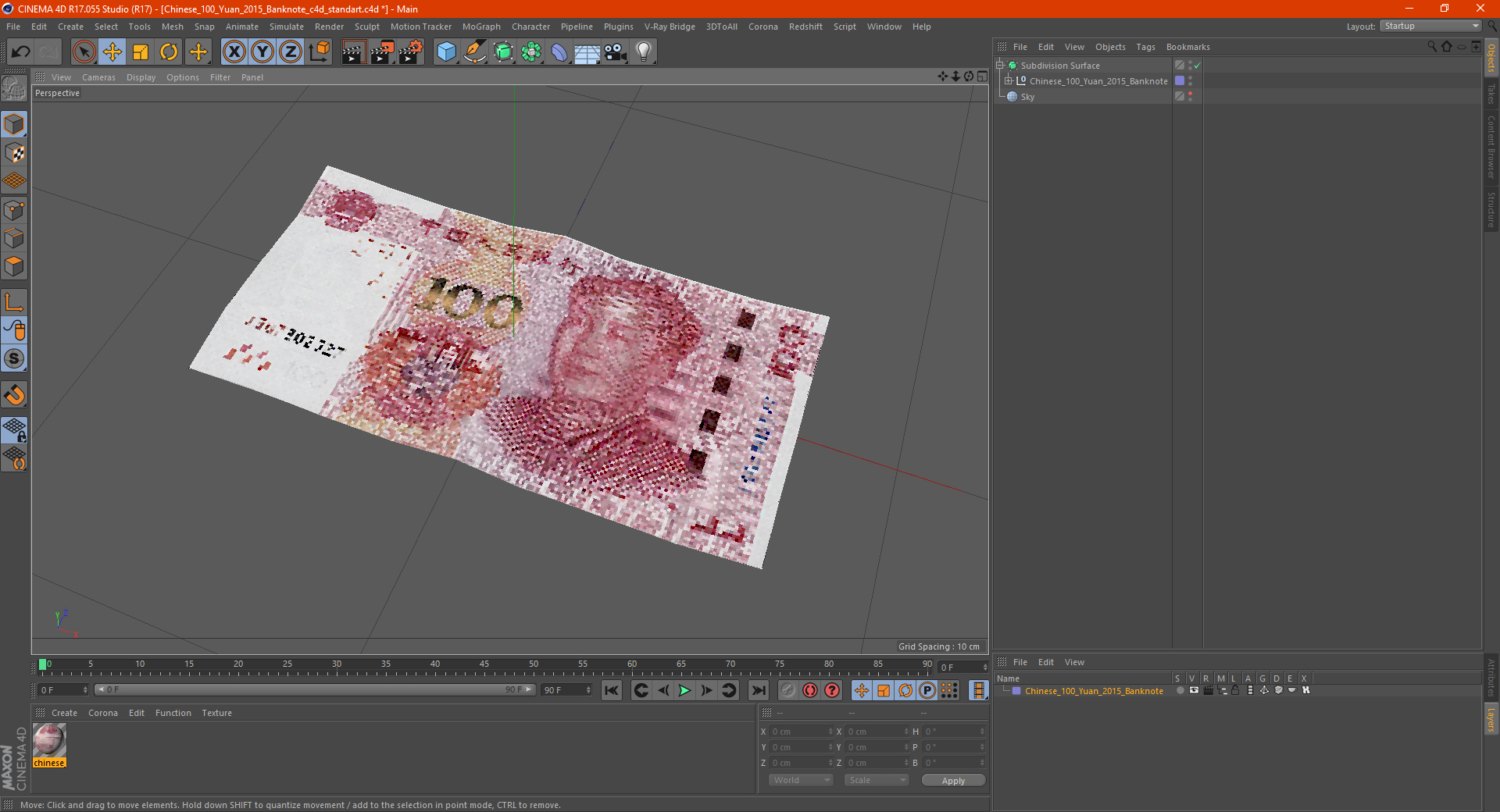Enable Points mode in left sidebar
The height and width of the screenshot is (812, 1500).
click(x=14, y=210)
